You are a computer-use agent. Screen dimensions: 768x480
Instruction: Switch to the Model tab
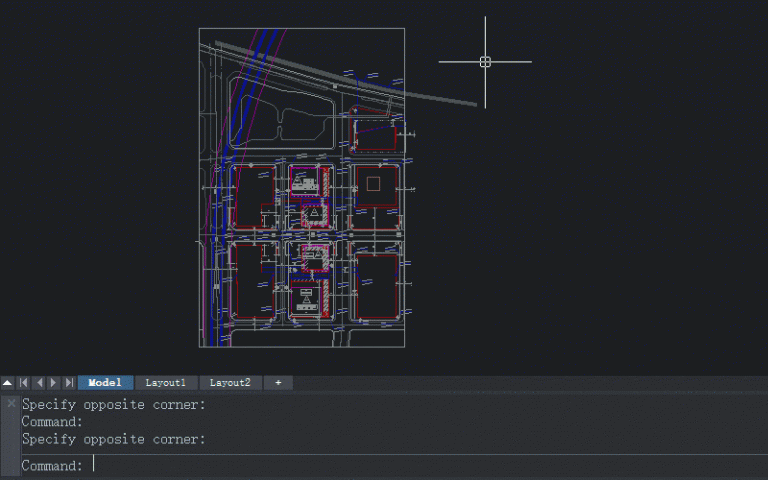click(x=105, y=383)
